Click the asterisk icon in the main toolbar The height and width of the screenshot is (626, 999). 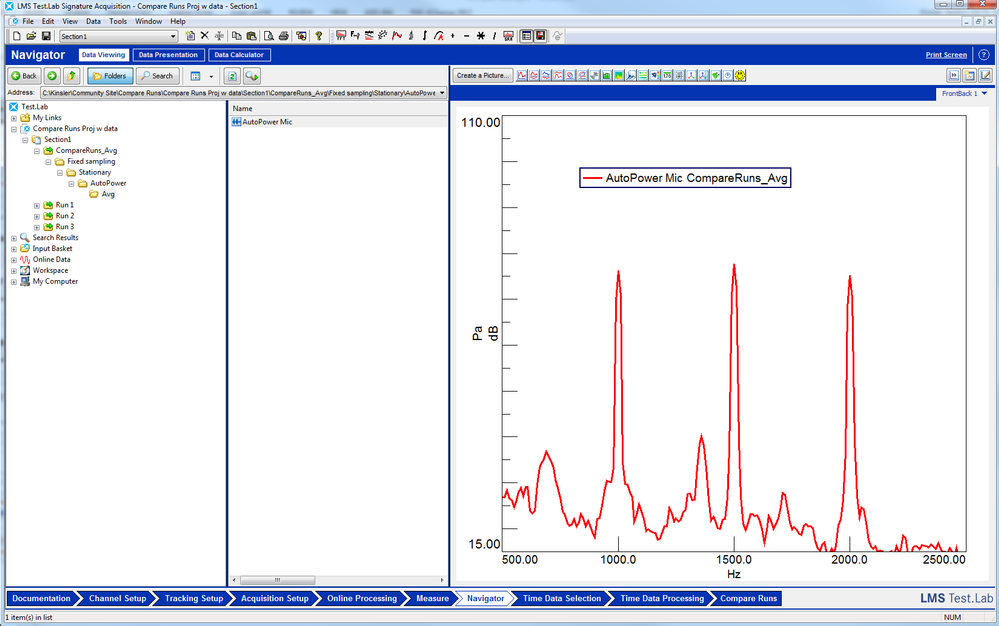coord(481,36)
